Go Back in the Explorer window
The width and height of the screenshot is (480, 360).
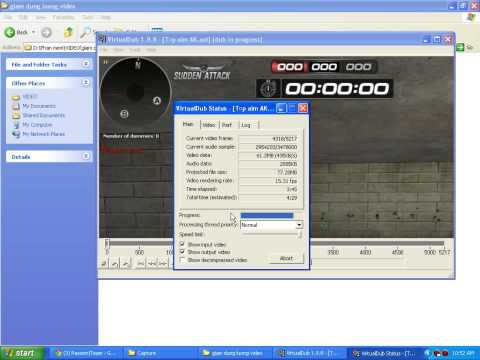(x=16, y=32)
